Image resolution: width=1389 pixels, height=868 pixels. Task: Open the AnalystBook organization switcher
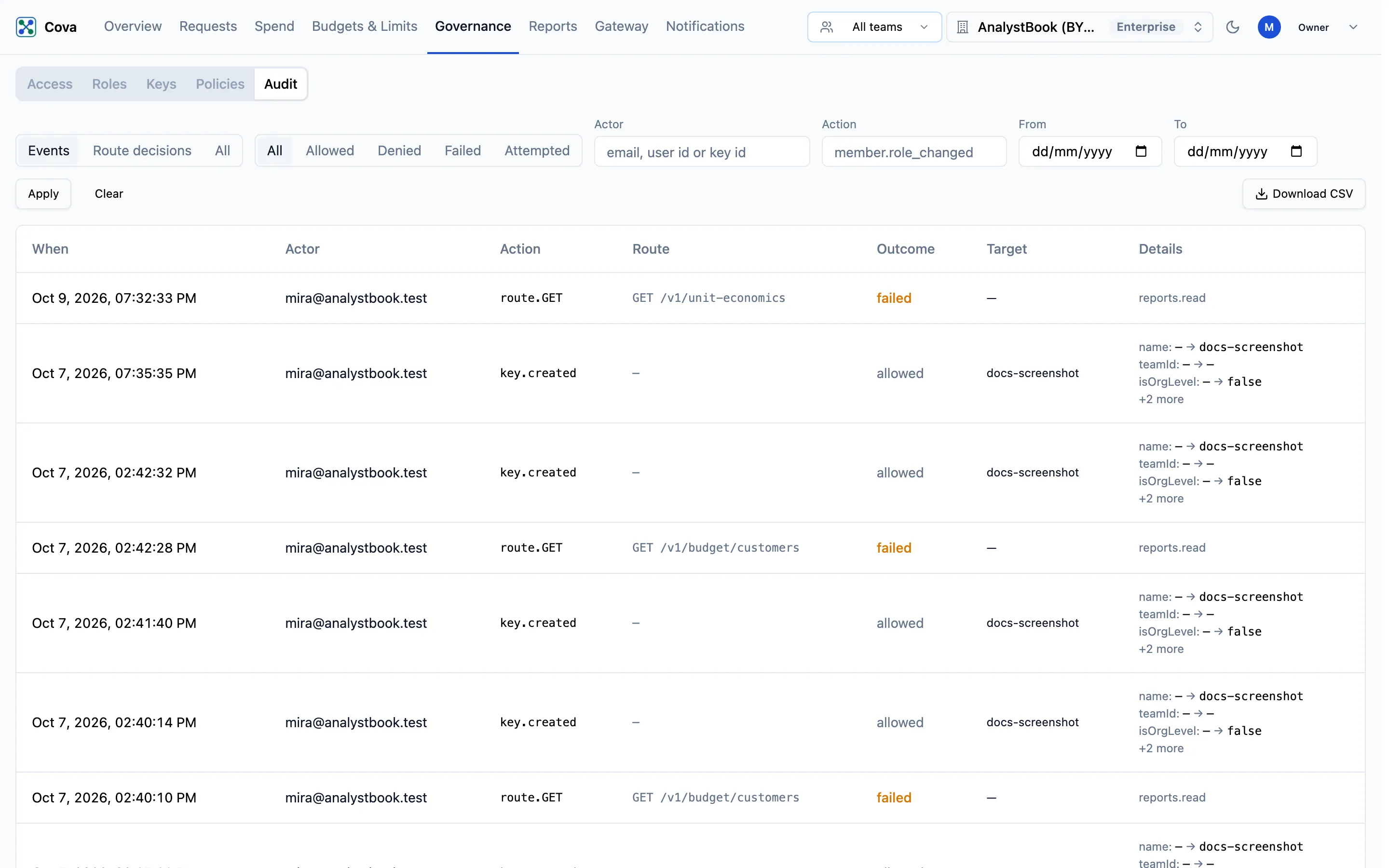pyautogui.click(x=1079, y=27)
